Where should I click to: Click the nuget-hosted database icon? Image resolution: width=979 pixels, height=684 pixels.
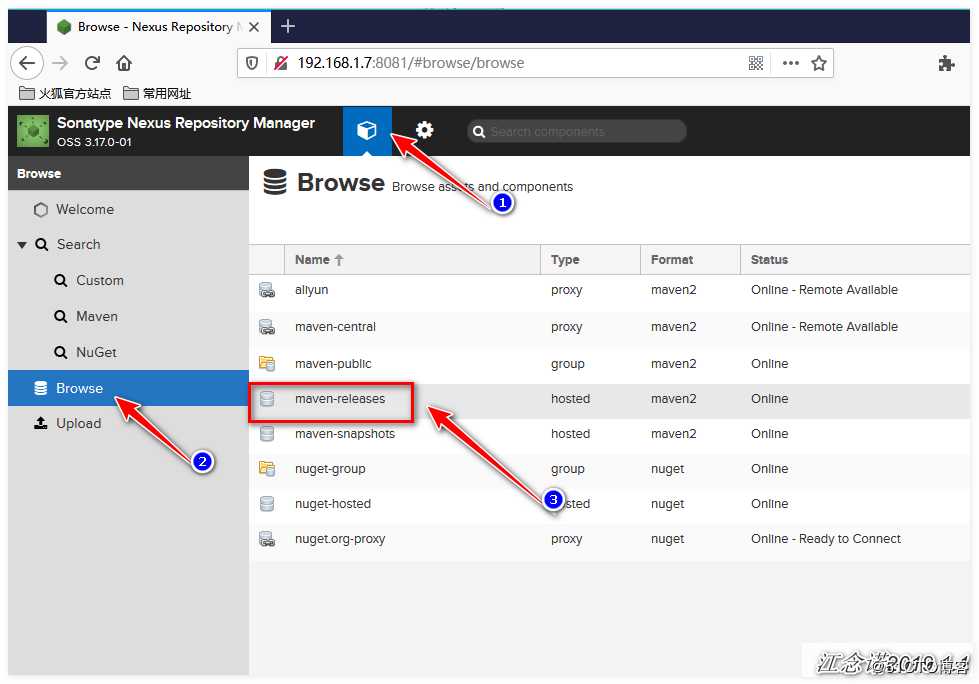tap(267, 504)
